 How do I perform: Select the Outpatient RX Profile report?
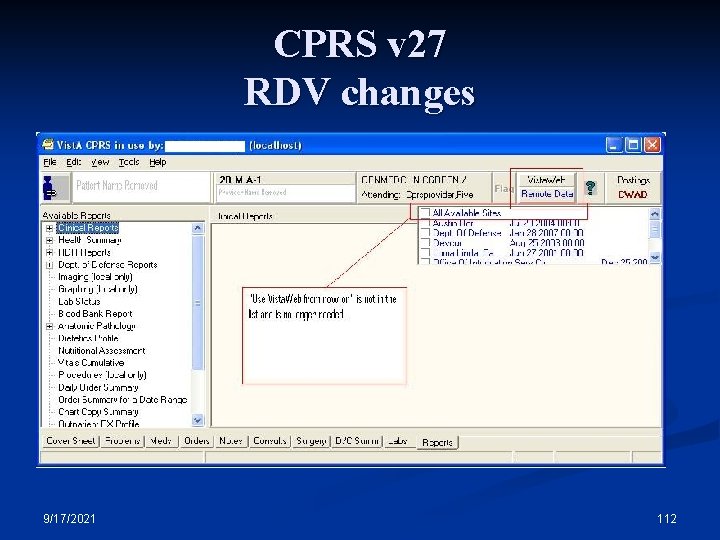click(98, 424)
